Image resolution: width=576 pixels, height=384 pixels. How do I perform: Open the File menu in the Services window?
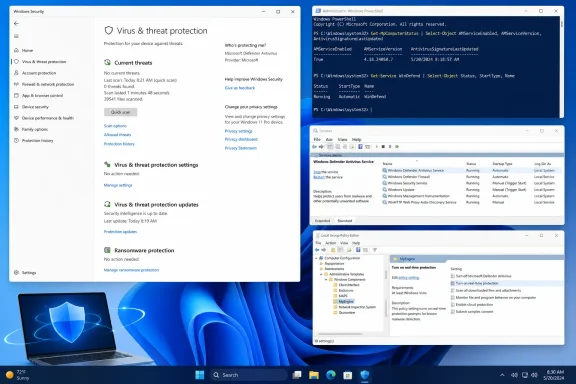(x=317, y=140)
